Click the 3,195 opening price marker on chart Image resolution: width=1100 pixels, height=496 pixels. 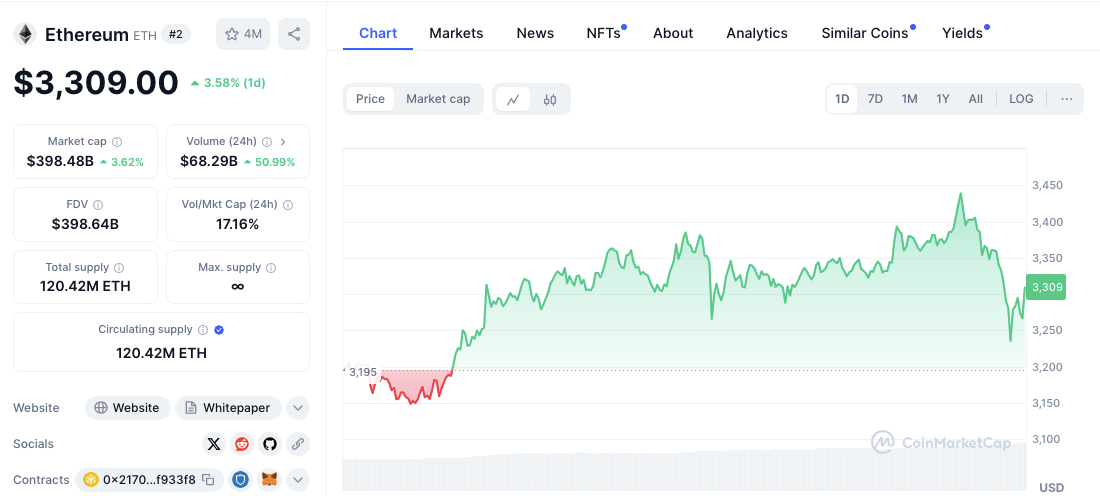pyautogui.click(x=363, y=372)
